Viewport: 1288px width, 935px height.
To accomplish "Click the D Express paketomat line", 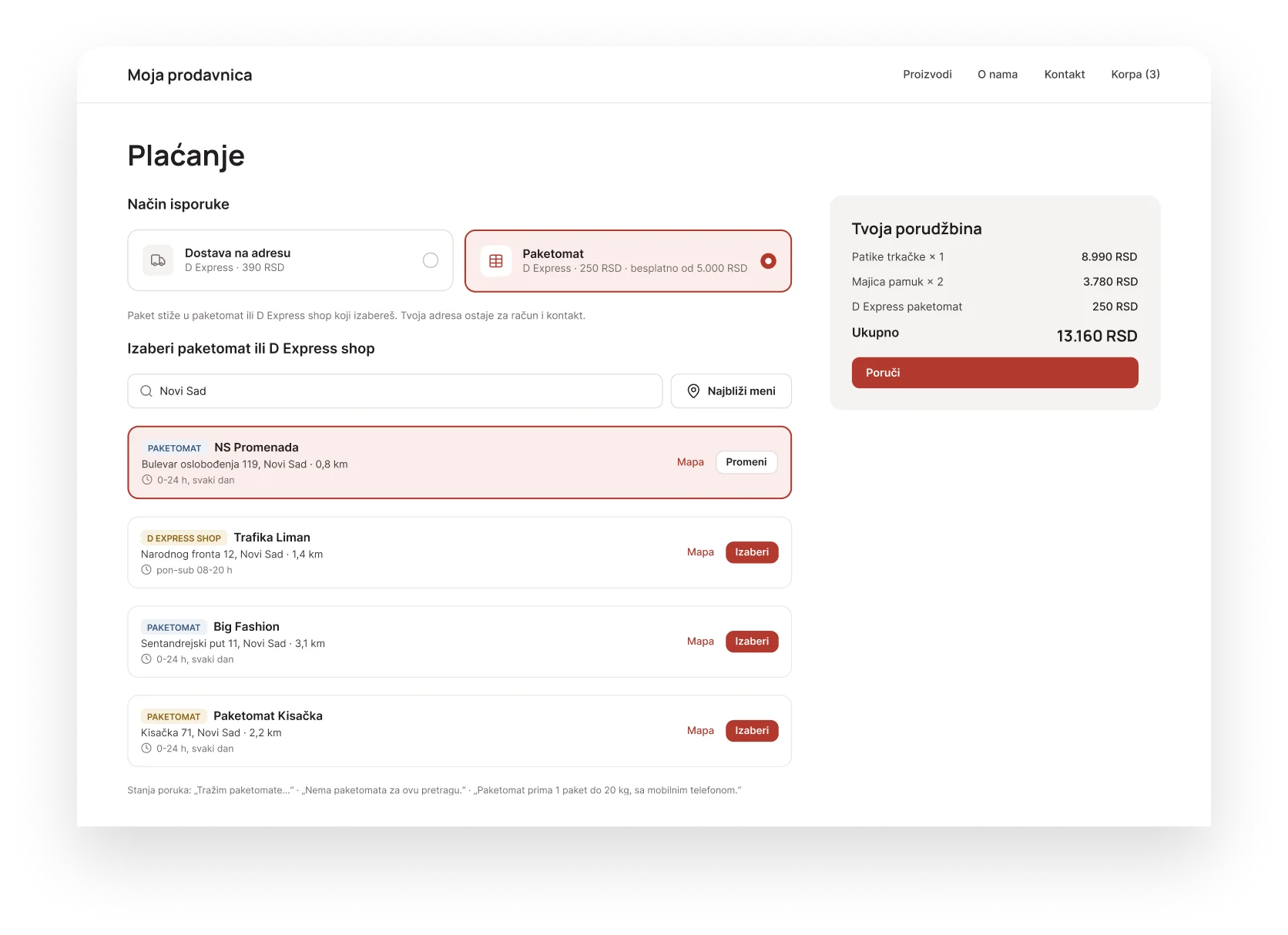I will point(995,307).
